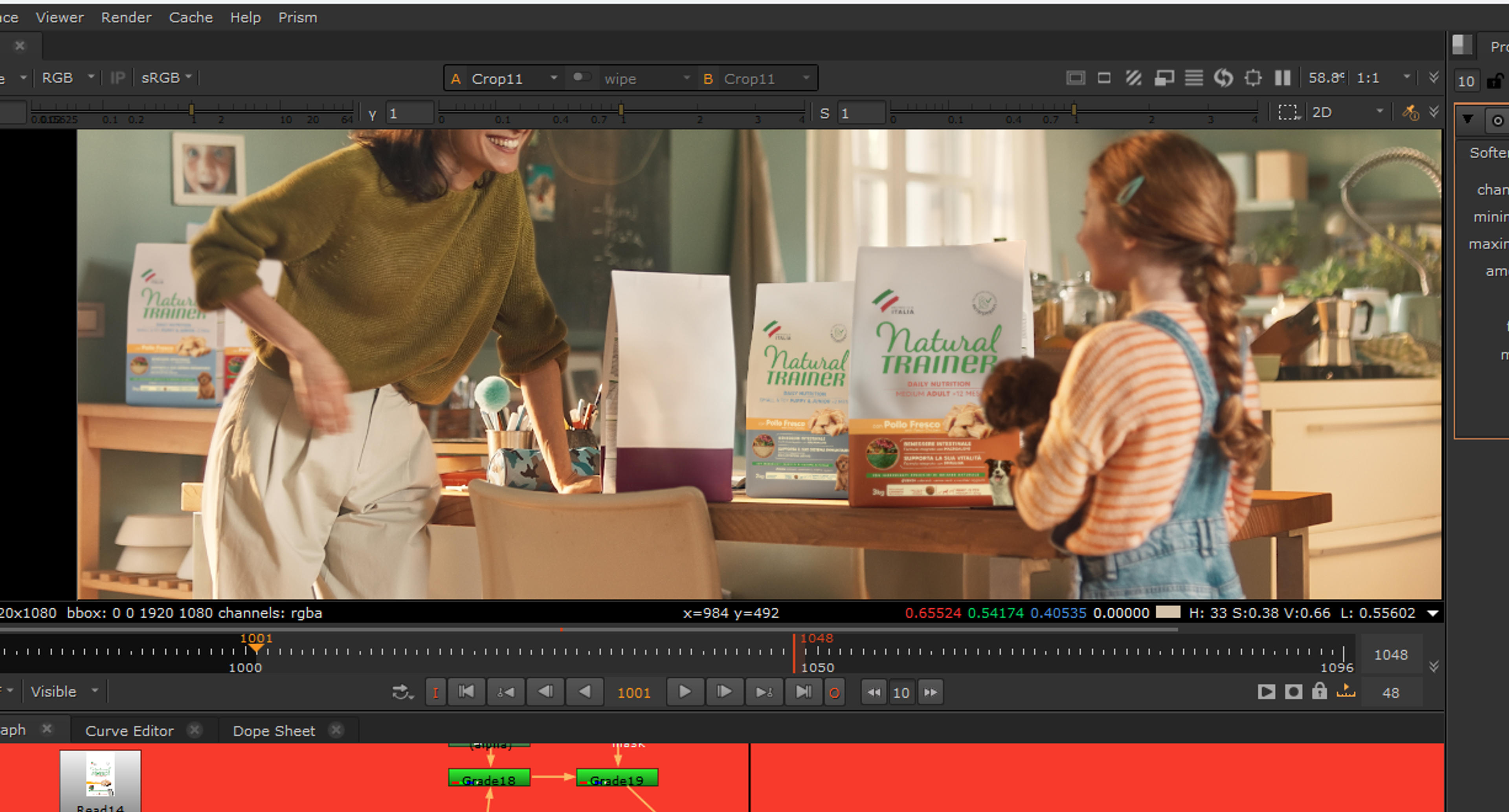Toggle the viewer lock padlock icon
This screenshot has height=812, width=1509.
[x=1319, y=691]
